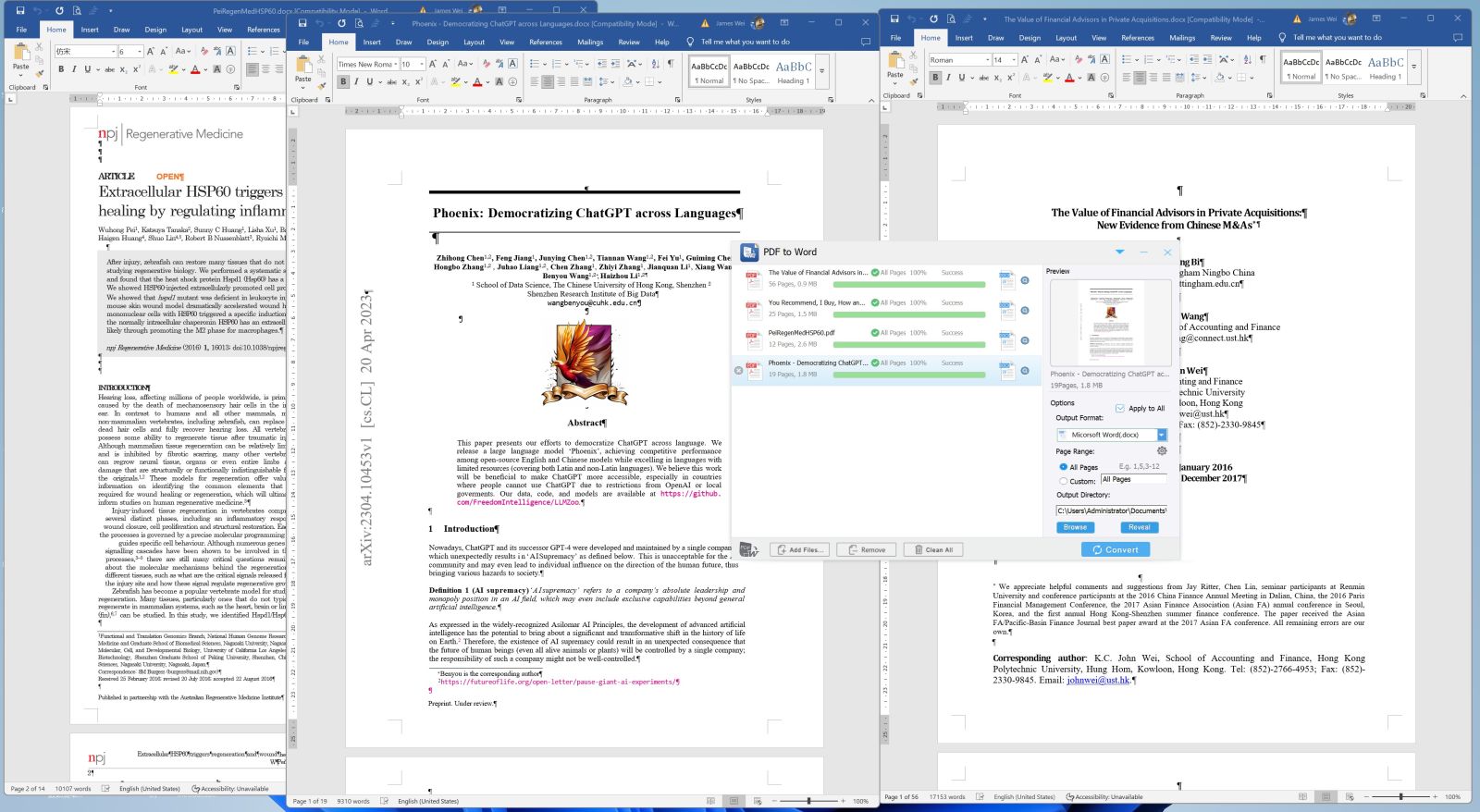Screen dimensions: 1480x812
Task: Select You Recommend, I Buy file row
Action: (886, 310)
